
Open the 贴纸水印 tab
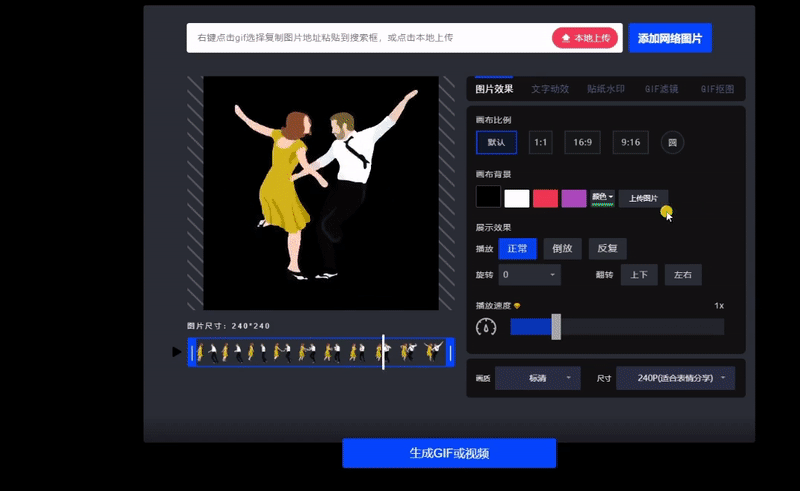tap(606, 89)
